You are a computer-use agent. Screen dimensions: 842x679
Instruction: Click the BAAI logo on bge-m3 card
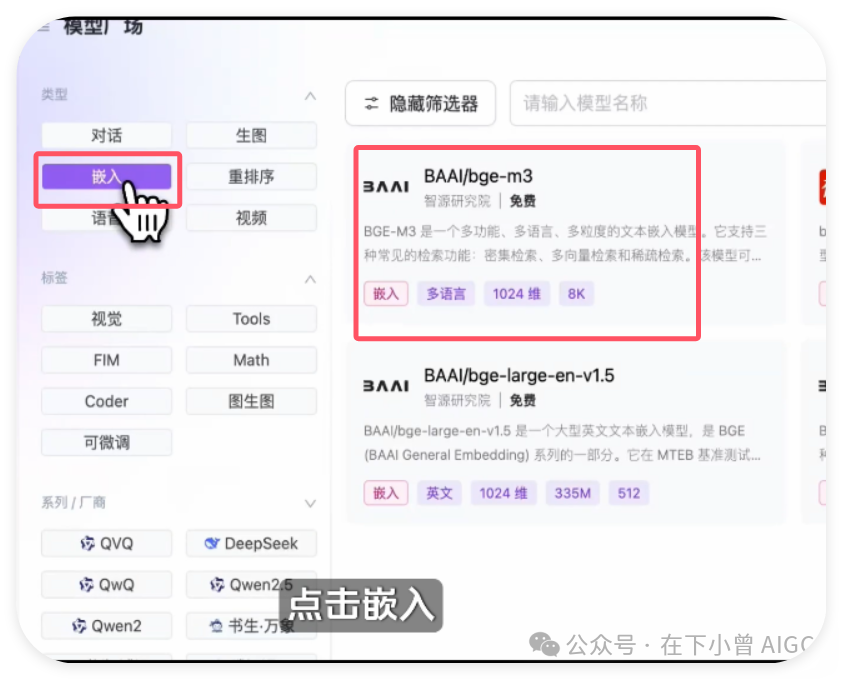pos(386,186)
